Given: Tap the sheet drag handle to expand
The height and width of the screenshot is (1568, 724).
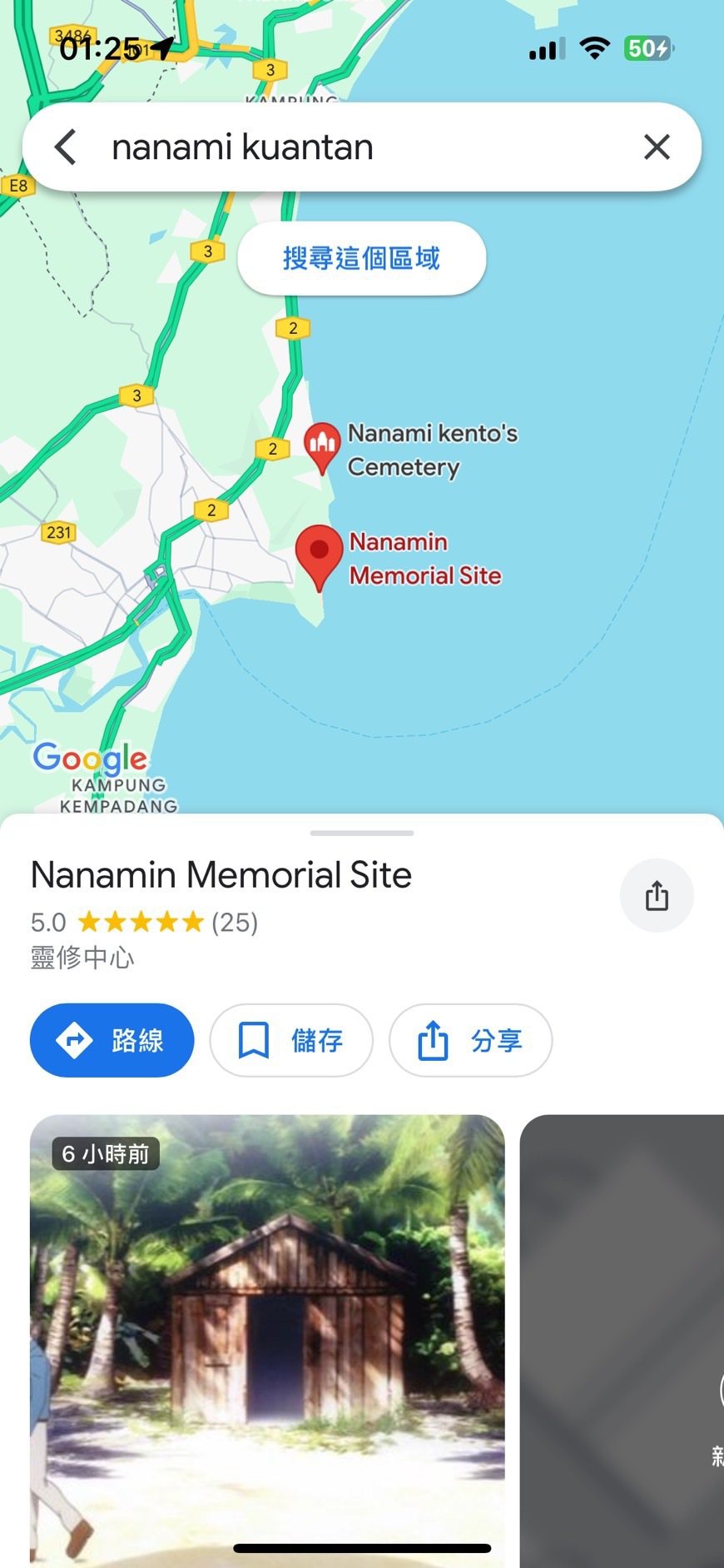Looking at the screenshot, I should point(361,833).
